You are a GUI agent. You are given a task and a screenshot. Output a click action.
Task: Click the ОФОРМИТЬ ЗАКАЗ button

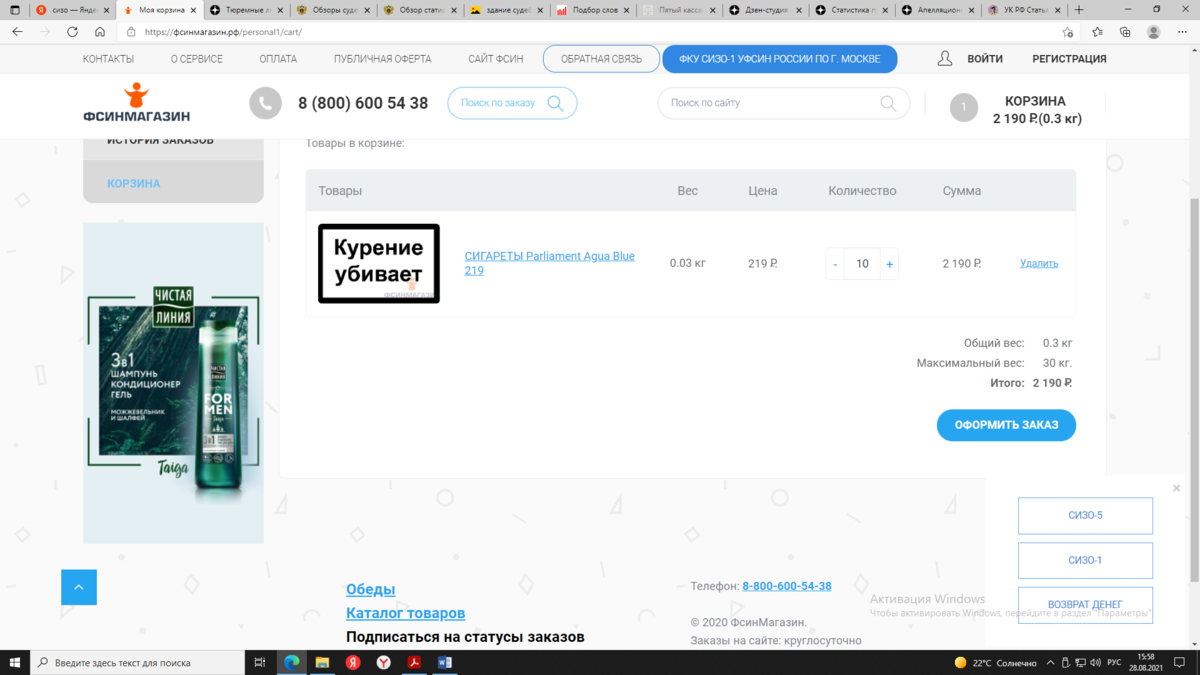[x=1006, y=425]
